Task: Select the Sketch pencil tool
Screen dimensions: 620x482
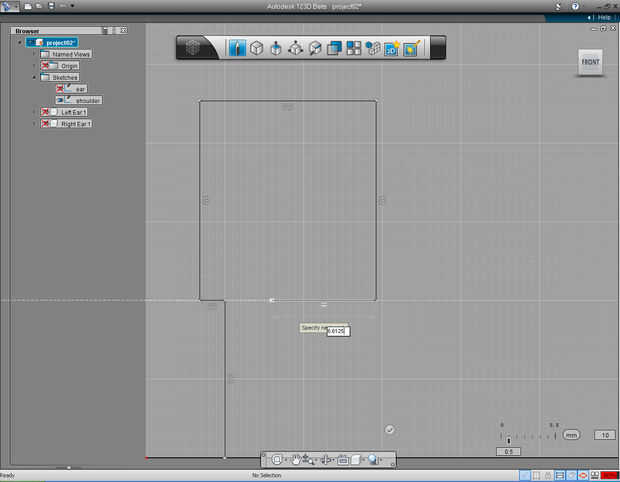Action: [x=237, y=49]
